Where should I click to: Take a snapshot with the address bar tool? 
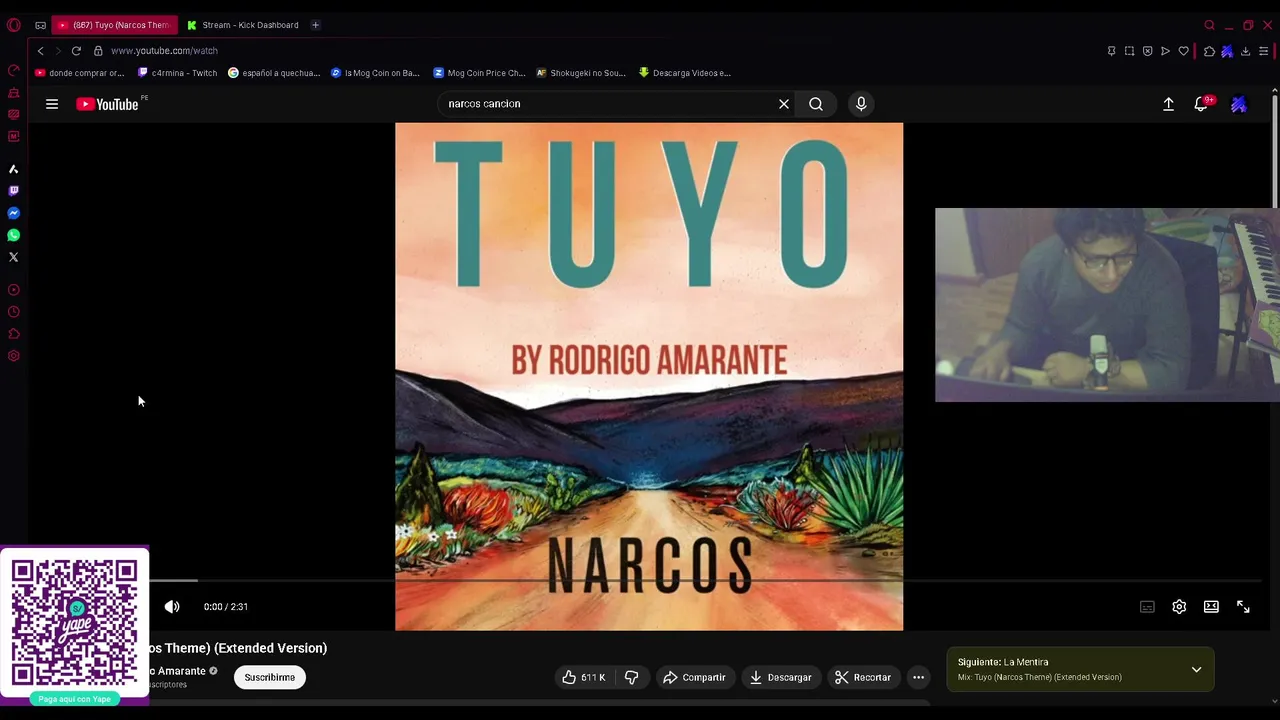[1129, 51]
